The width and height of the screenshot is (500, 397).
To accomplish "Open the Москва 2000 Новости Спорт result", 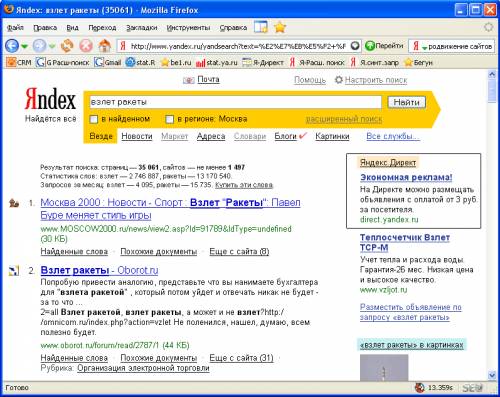I will 170,209.
